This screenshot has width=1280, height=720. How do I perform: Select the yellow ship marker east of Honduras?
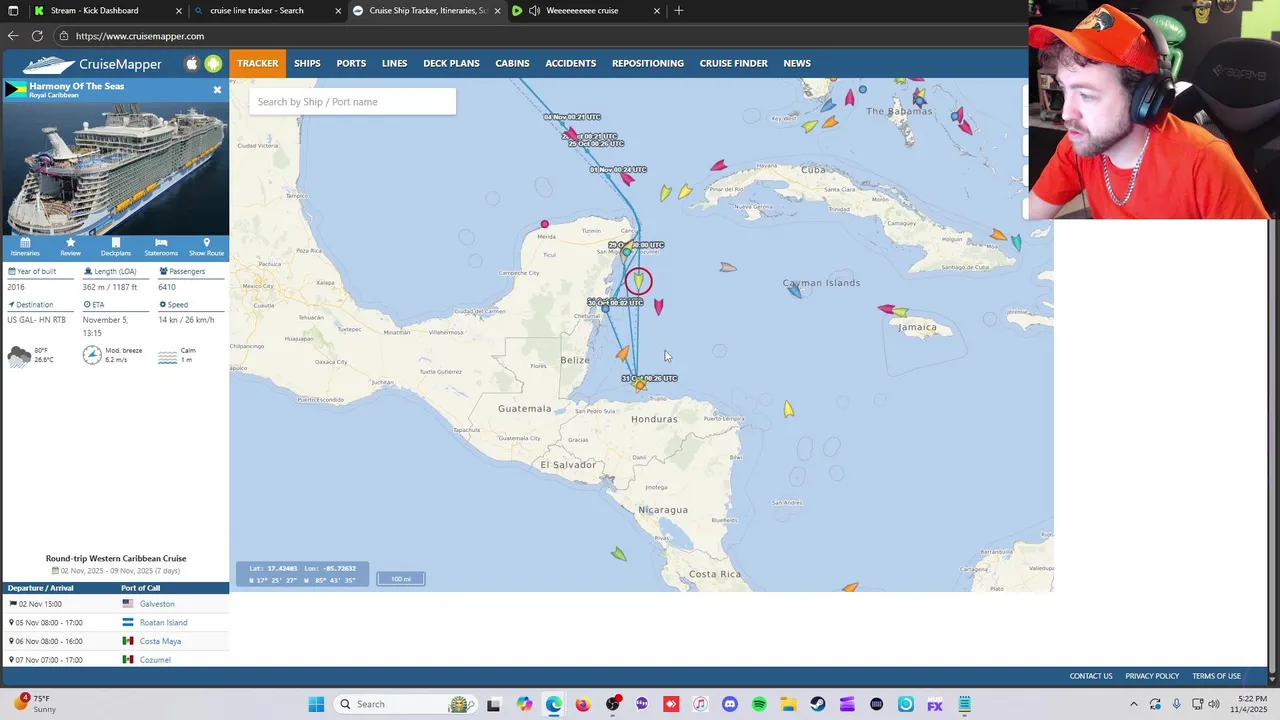click(788, 409)
